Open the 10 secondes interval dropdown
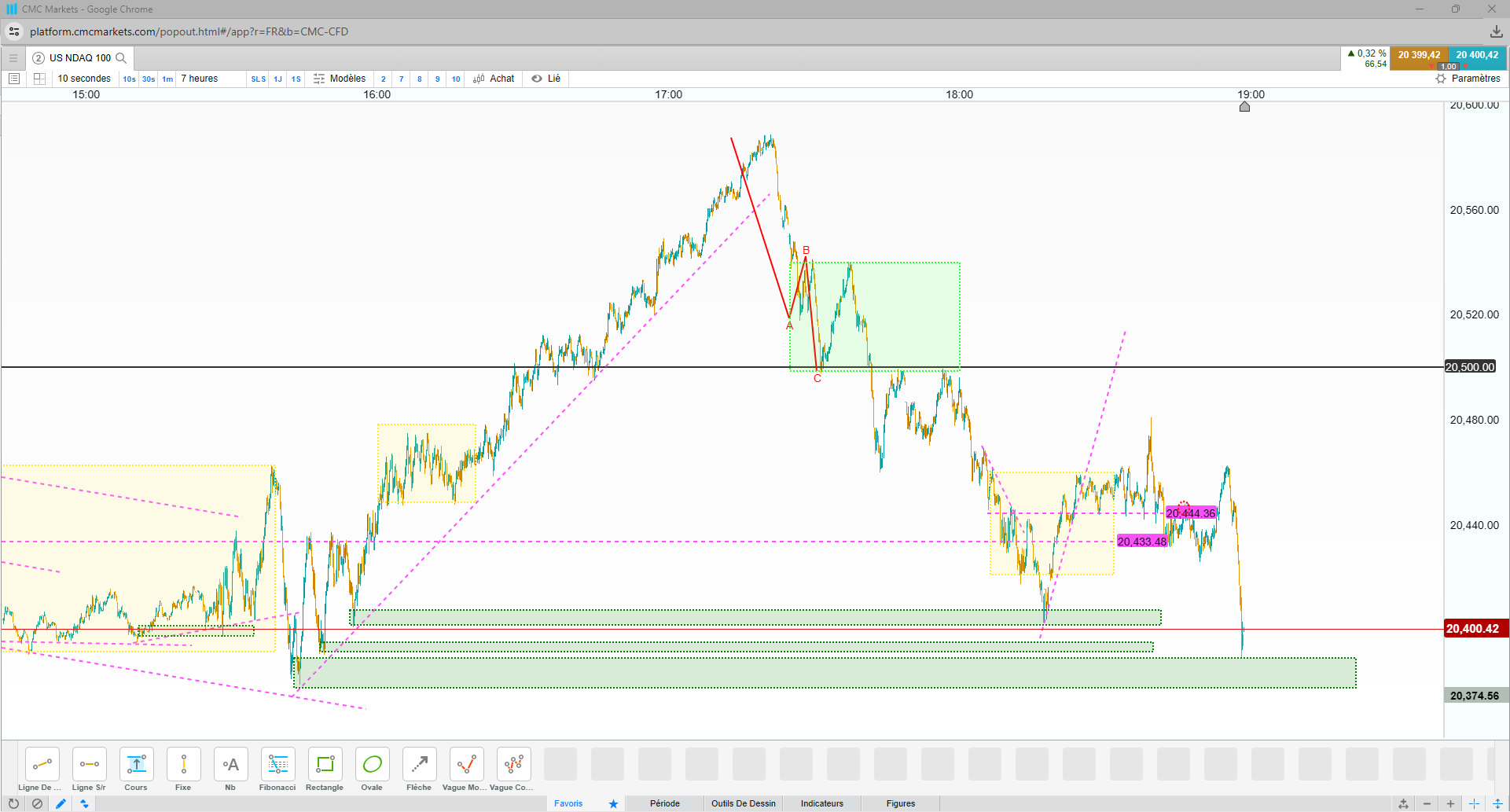 tap(84, 79)
